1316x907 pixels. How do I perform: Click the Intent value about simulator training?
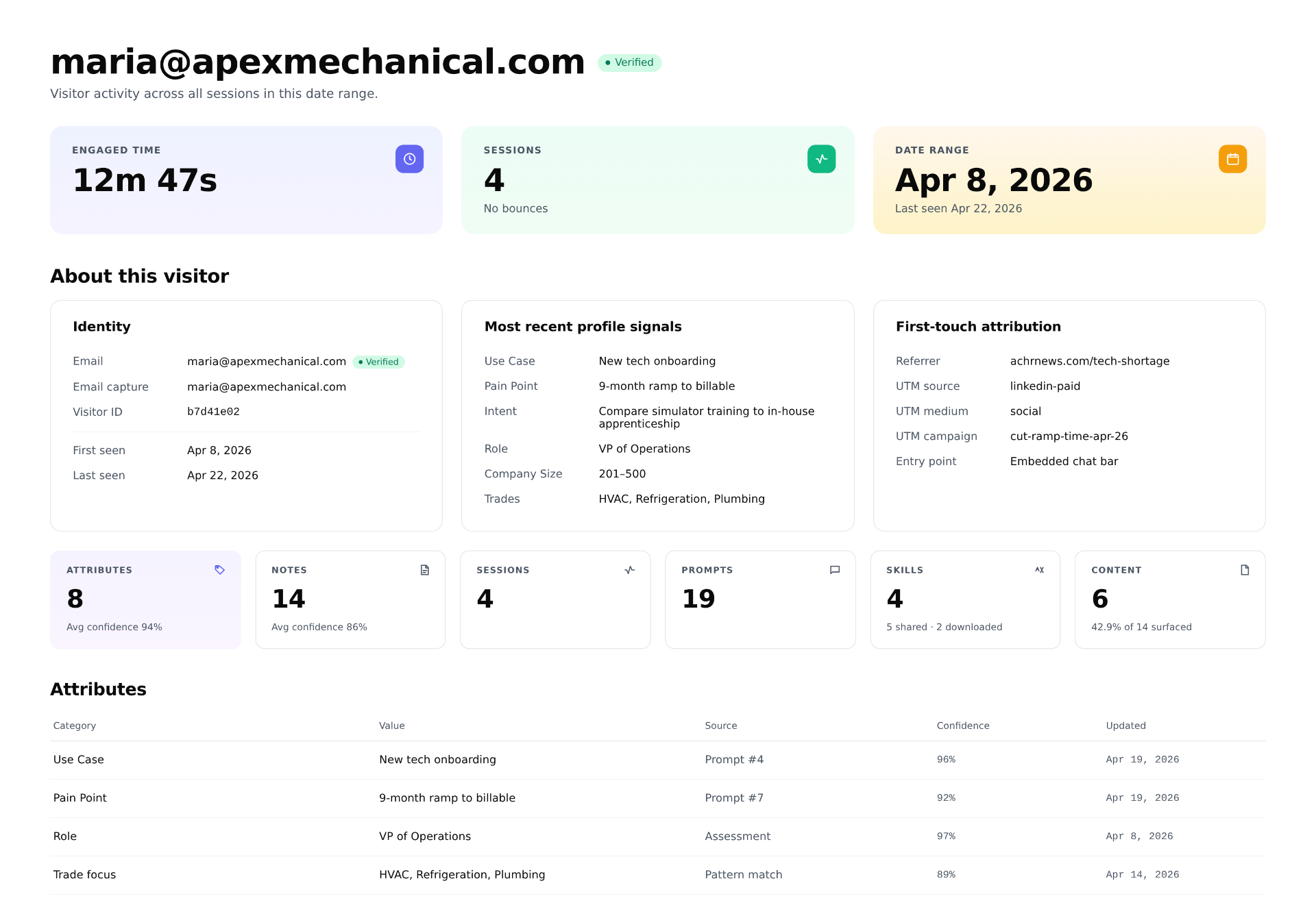point(707,417)
